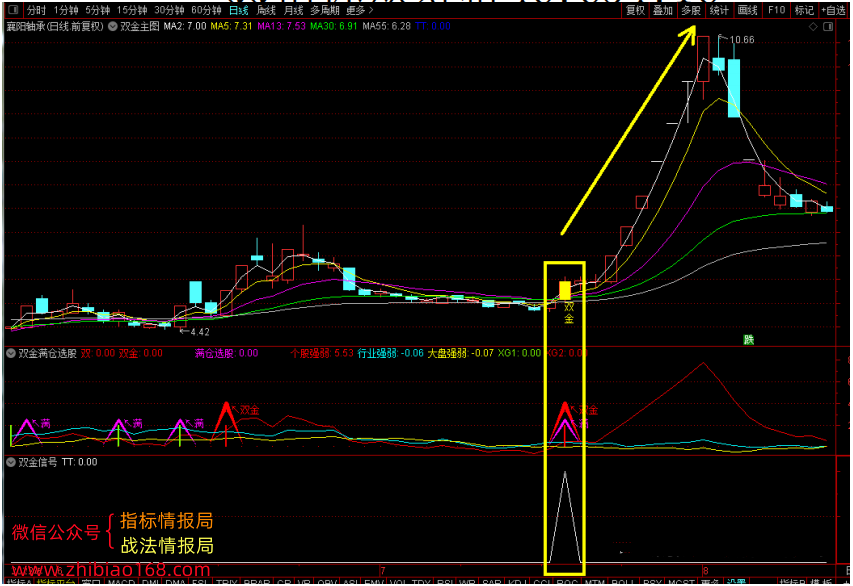The image size is (853, 586).
Task: Click the diamond icon in chart header
Action: (813, 26)
